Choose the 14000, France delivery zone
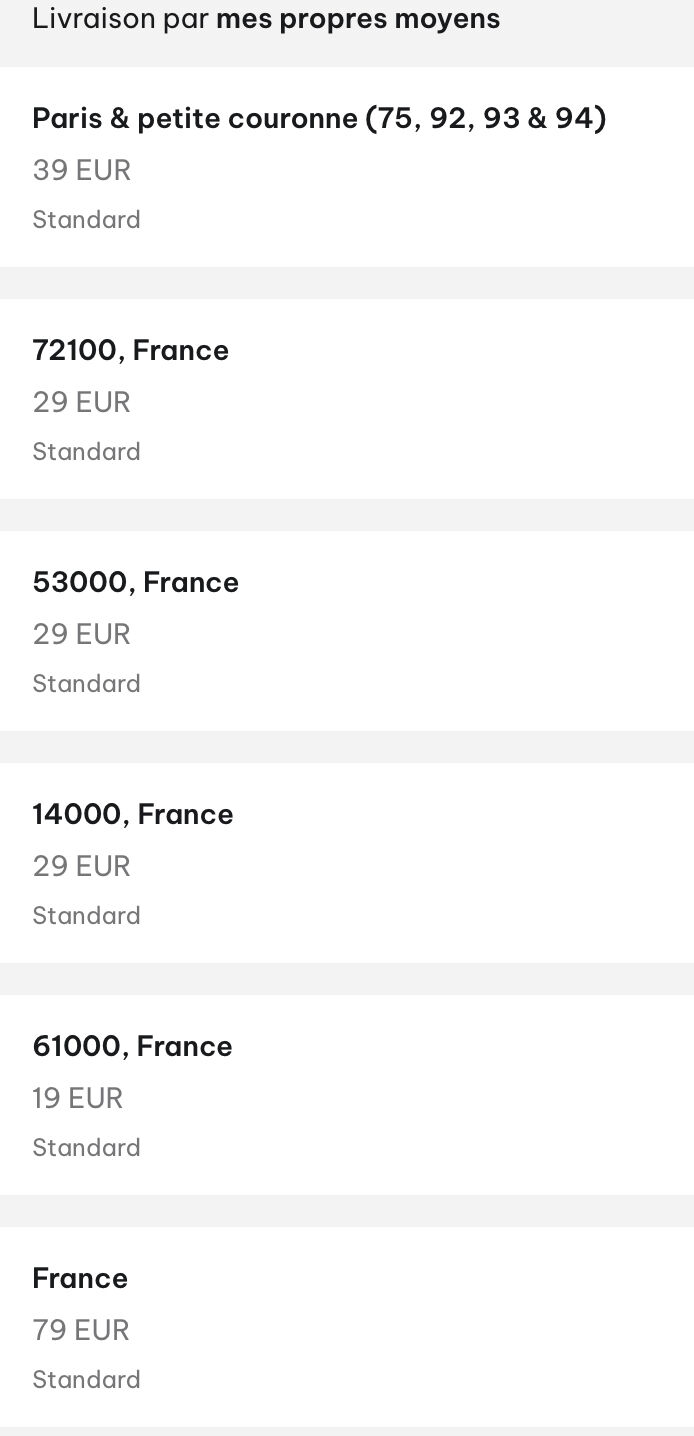The image size is (694, 1436). coord(347,863)
